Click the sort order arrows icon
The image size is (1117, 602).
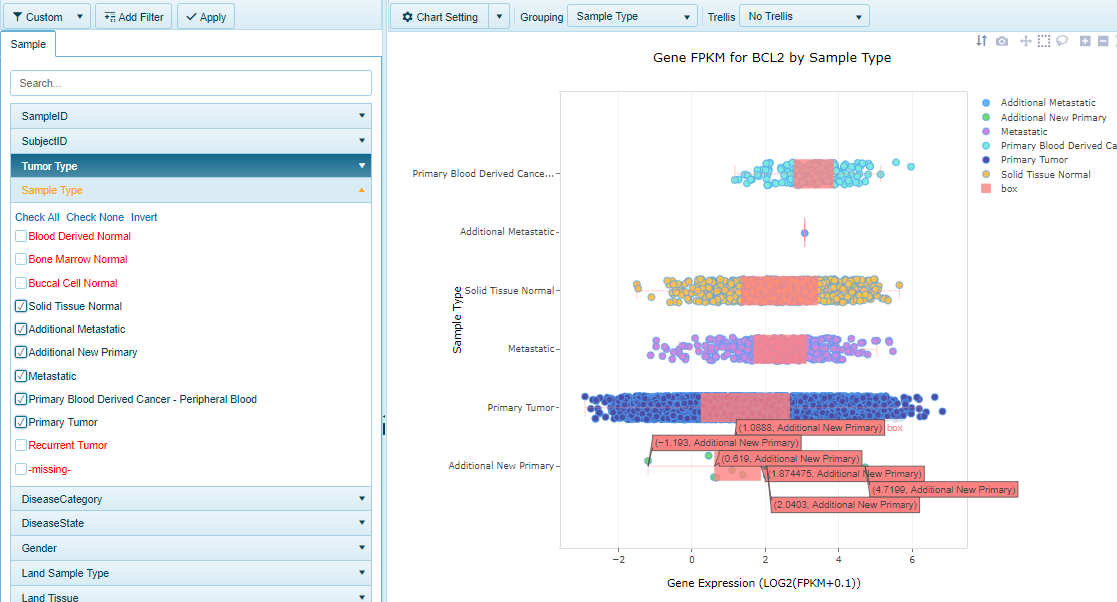click(x=981, y=41)
